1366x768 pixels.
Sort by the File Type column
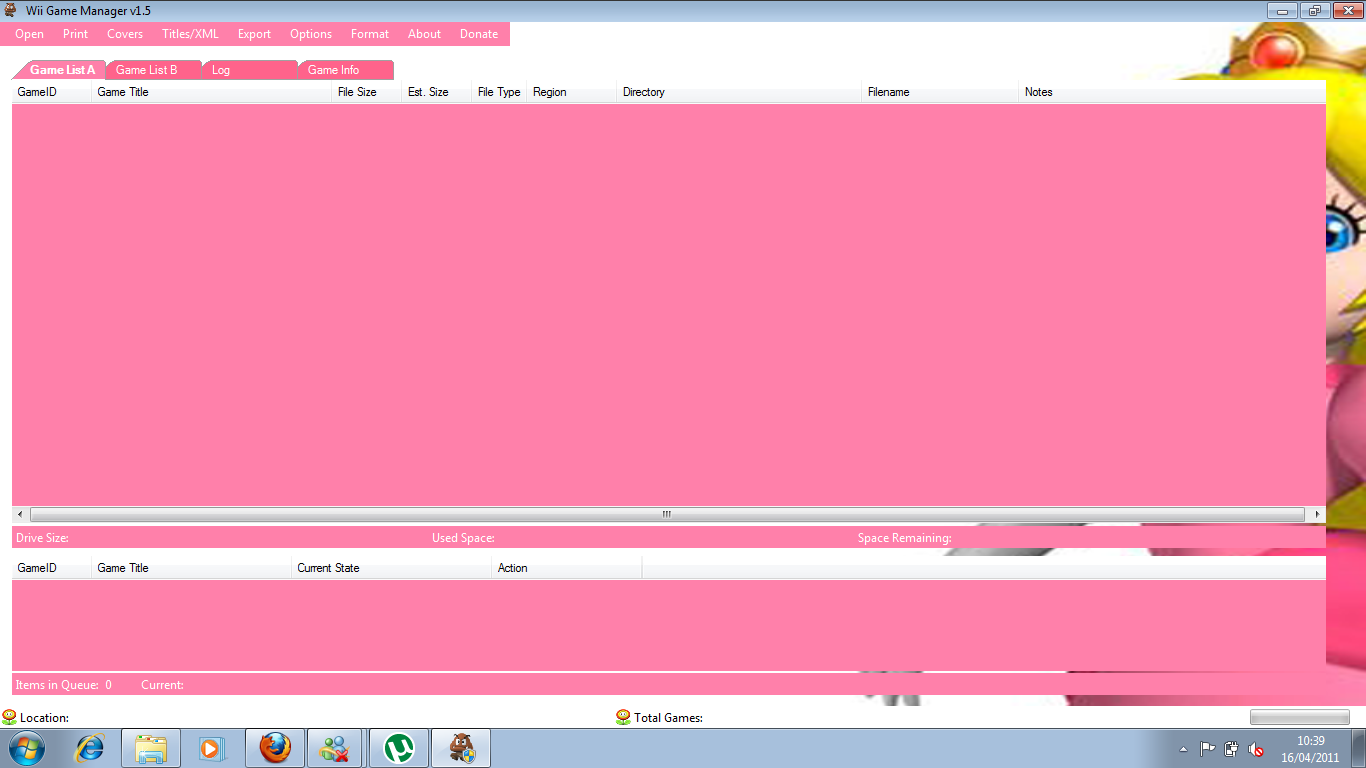(499, 92)
